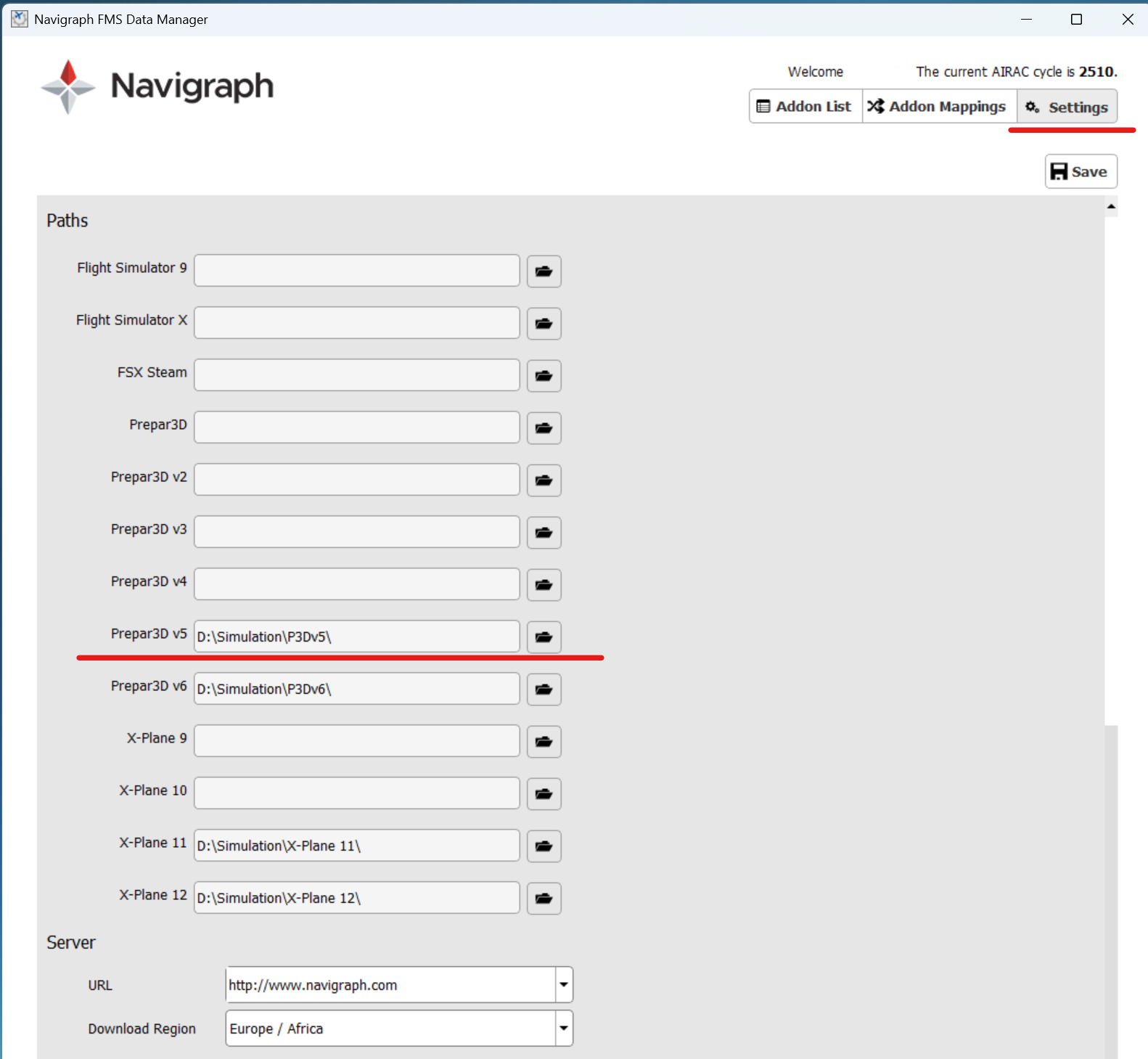The image size is (1148, 1059).
Task: Click the Prepar3D v5 path field
Action: tap(357, 637)
